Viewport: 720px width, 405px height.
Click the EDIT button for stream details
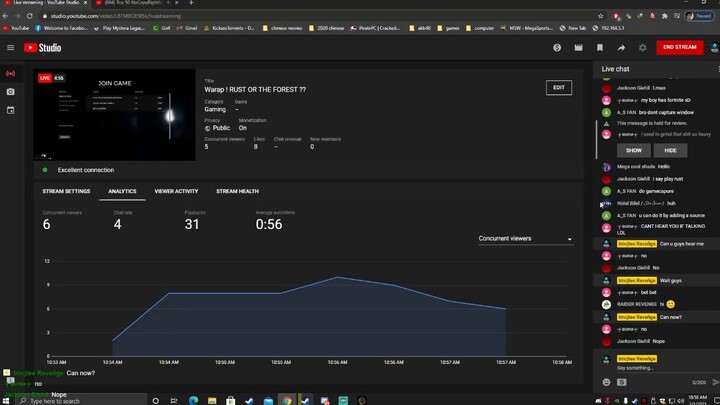click(559, 88)
